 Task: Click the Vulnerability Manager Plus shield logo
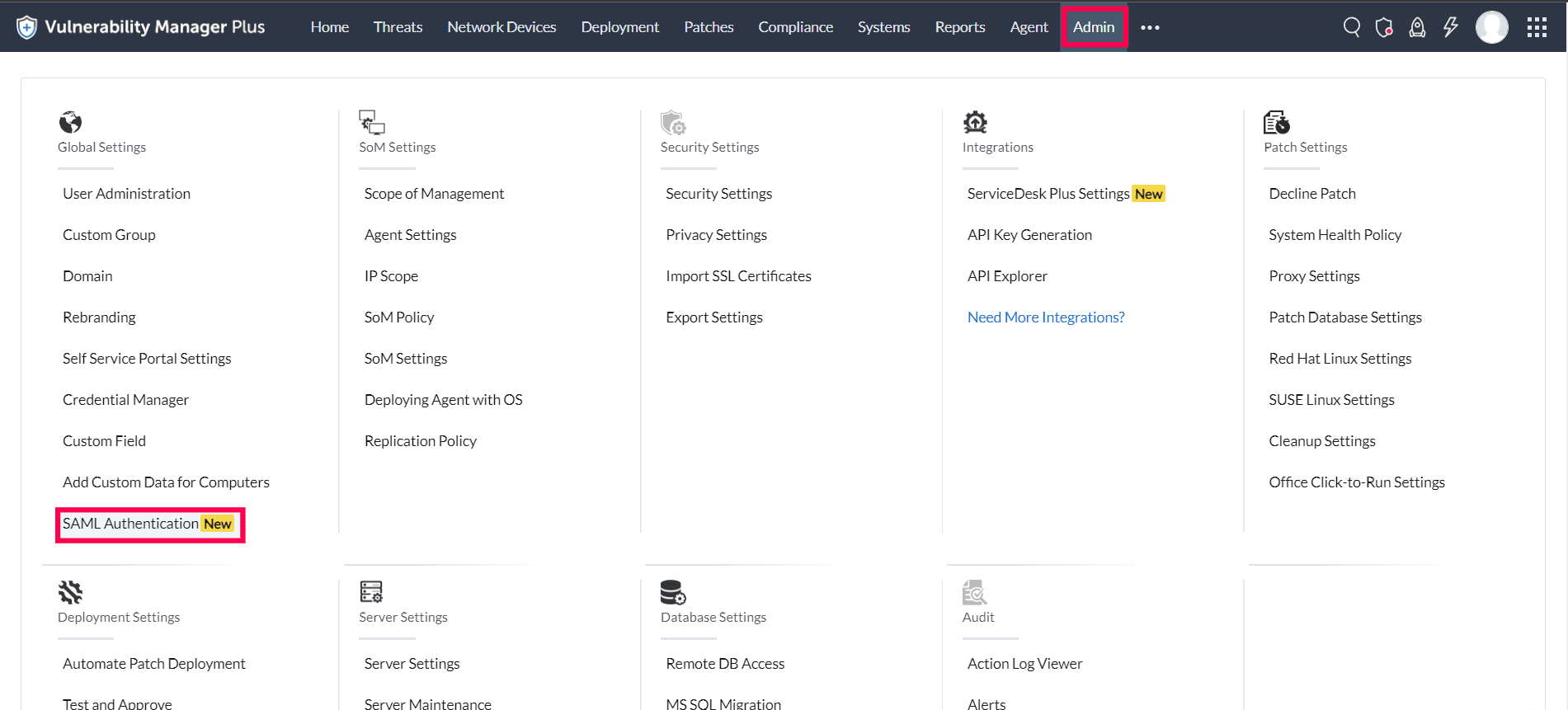pos(27,27)
